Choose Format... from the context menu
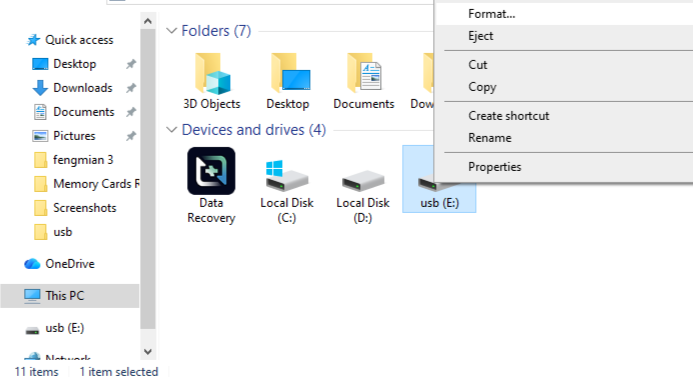 (564, 14)
